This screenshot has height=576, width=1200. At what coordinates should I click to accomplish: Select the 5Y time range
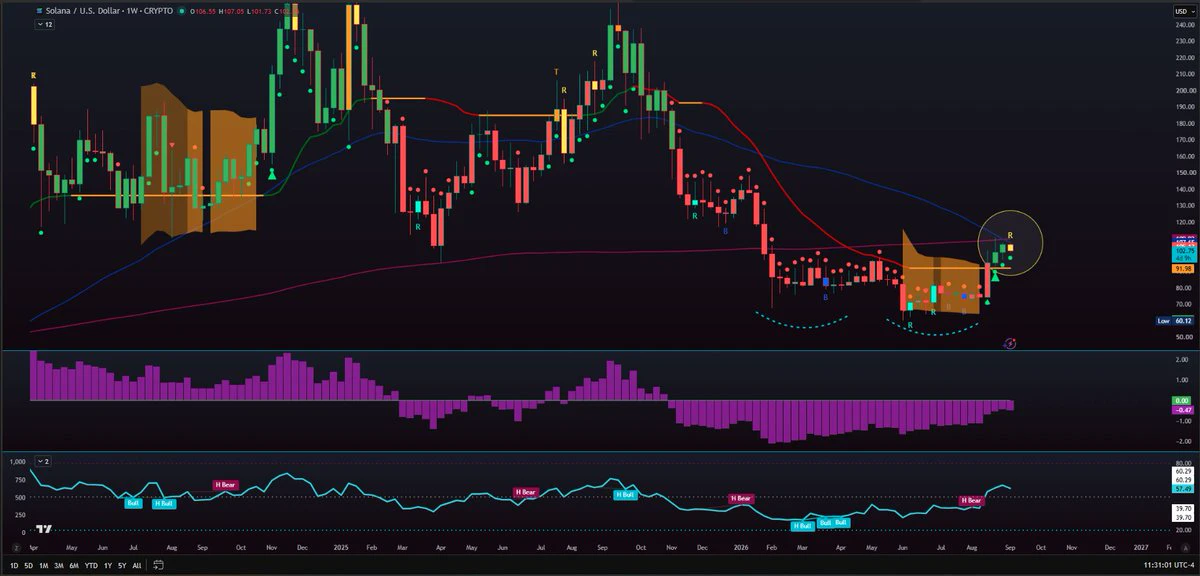click(122, 566)
